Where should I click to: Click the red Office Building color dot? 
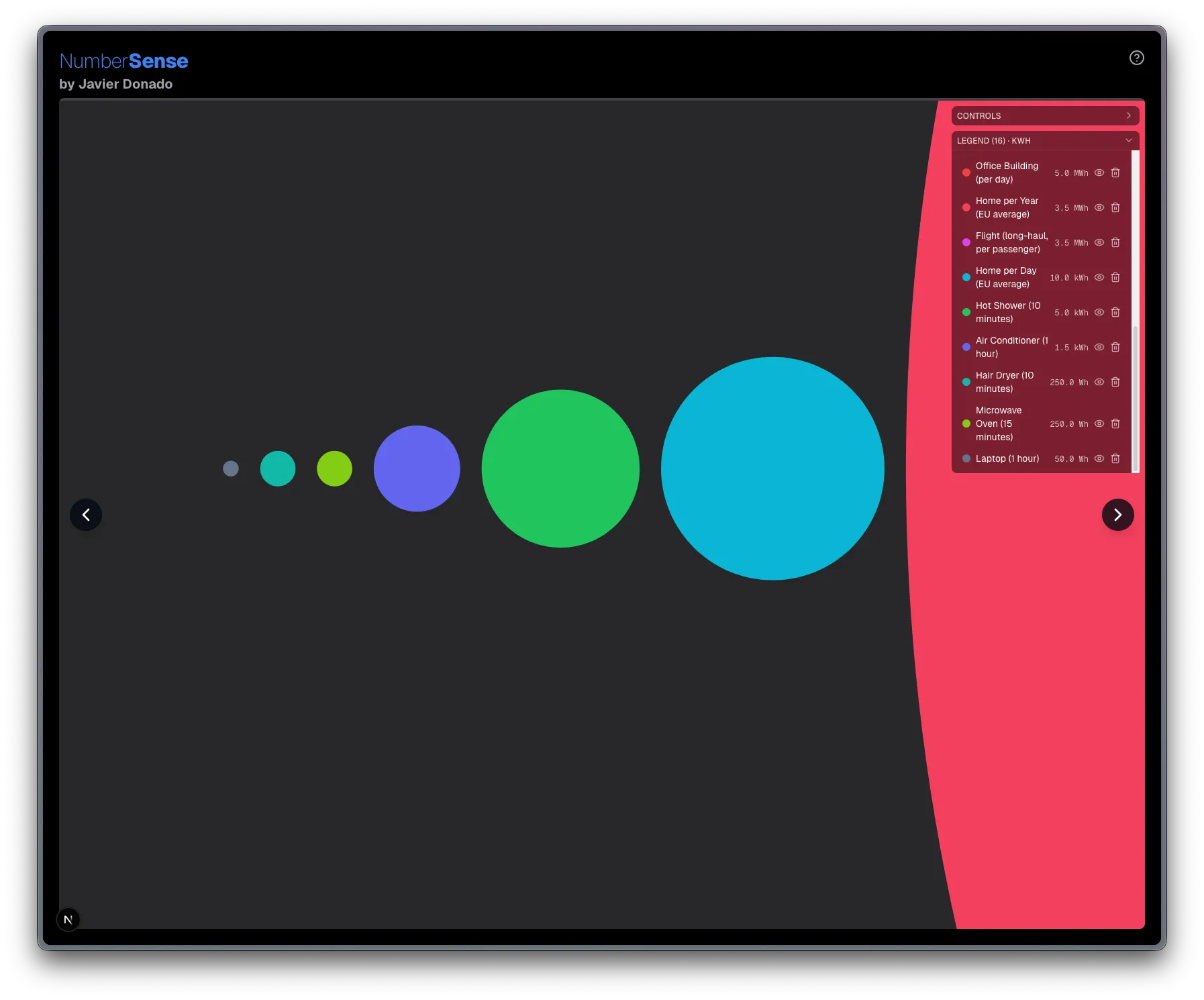[966, 172]
